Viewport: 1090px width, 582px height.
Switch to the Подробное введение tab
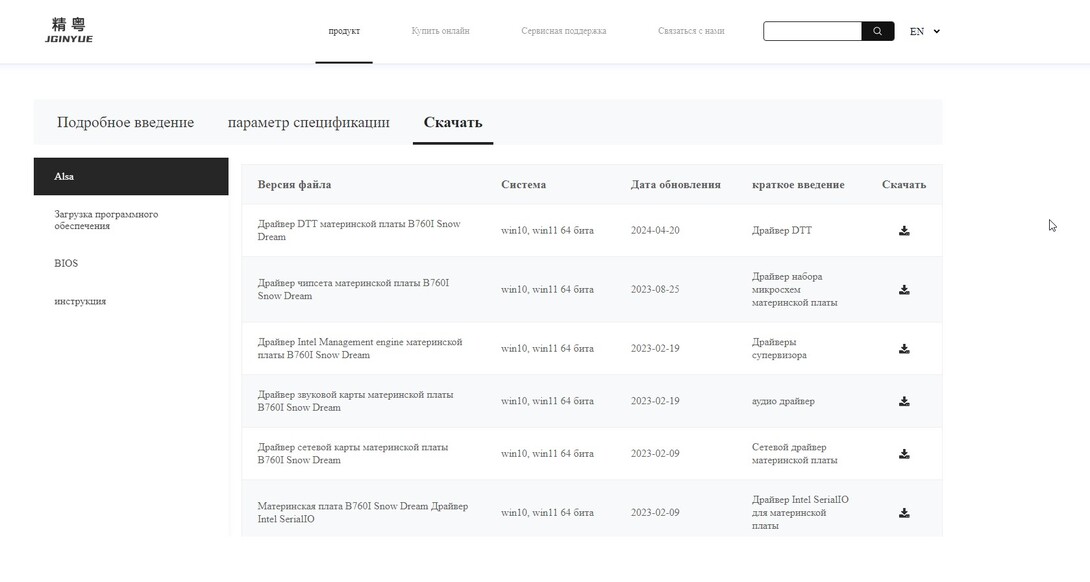coord(125,122)
